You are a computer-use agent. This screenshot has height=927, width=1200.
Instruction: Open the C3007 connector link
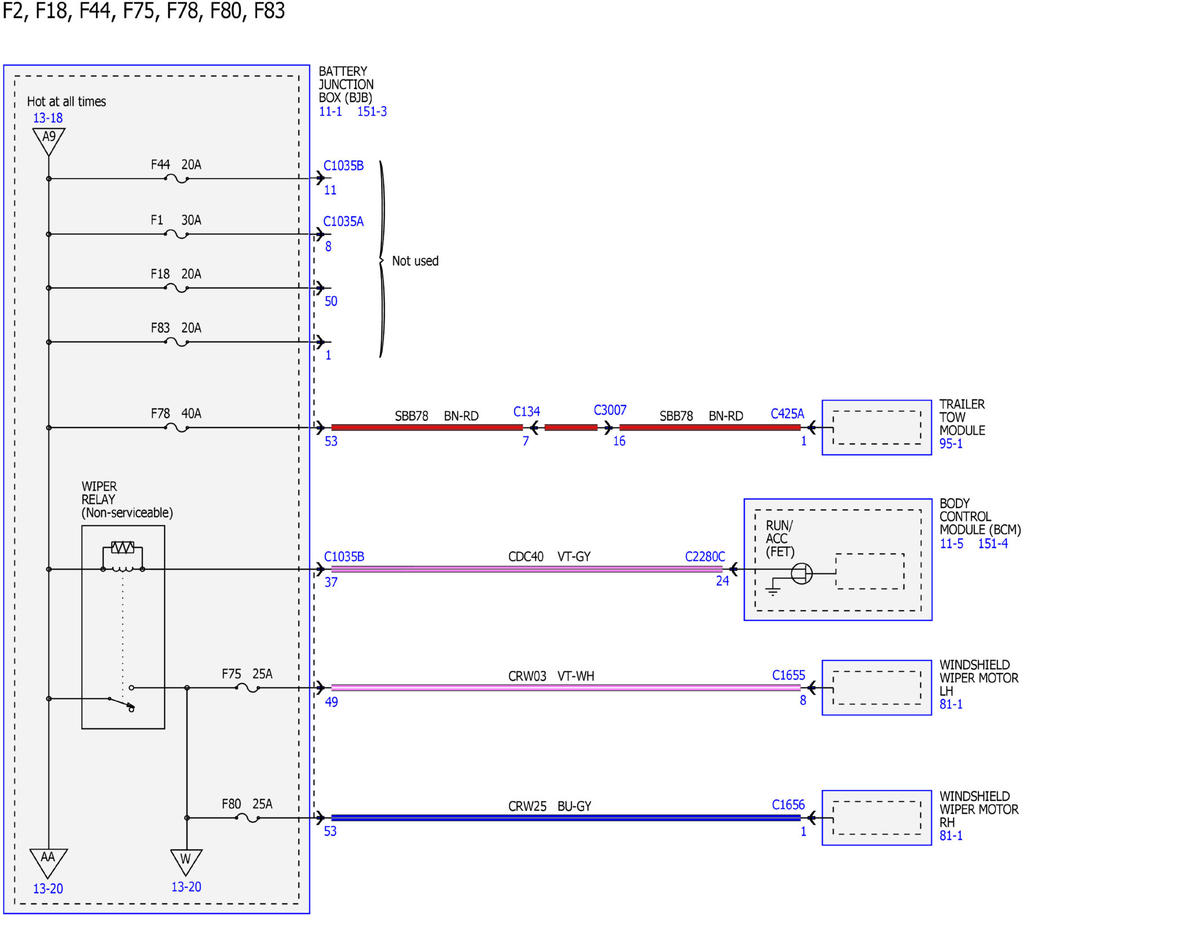(610, 411)
